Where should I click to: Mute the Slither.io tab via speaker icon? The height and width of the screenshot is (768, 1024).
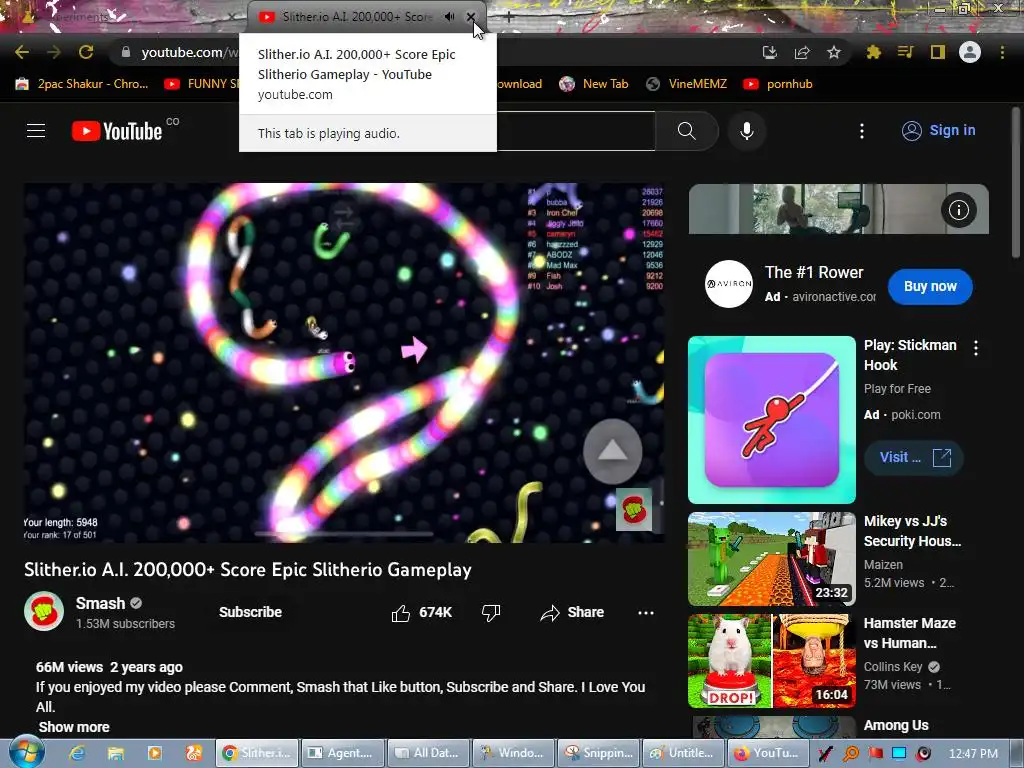(x=449, y=17)
